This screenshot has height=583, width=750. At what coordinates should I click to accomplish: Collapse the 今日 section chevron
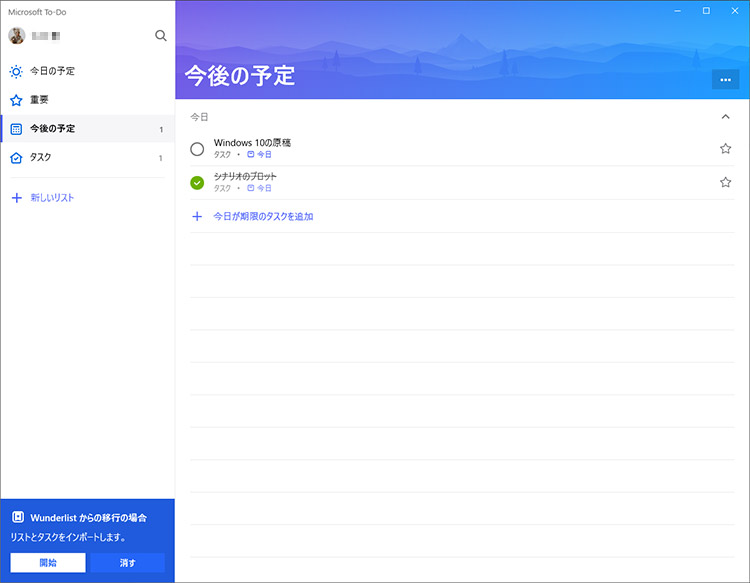coord(725,117)
